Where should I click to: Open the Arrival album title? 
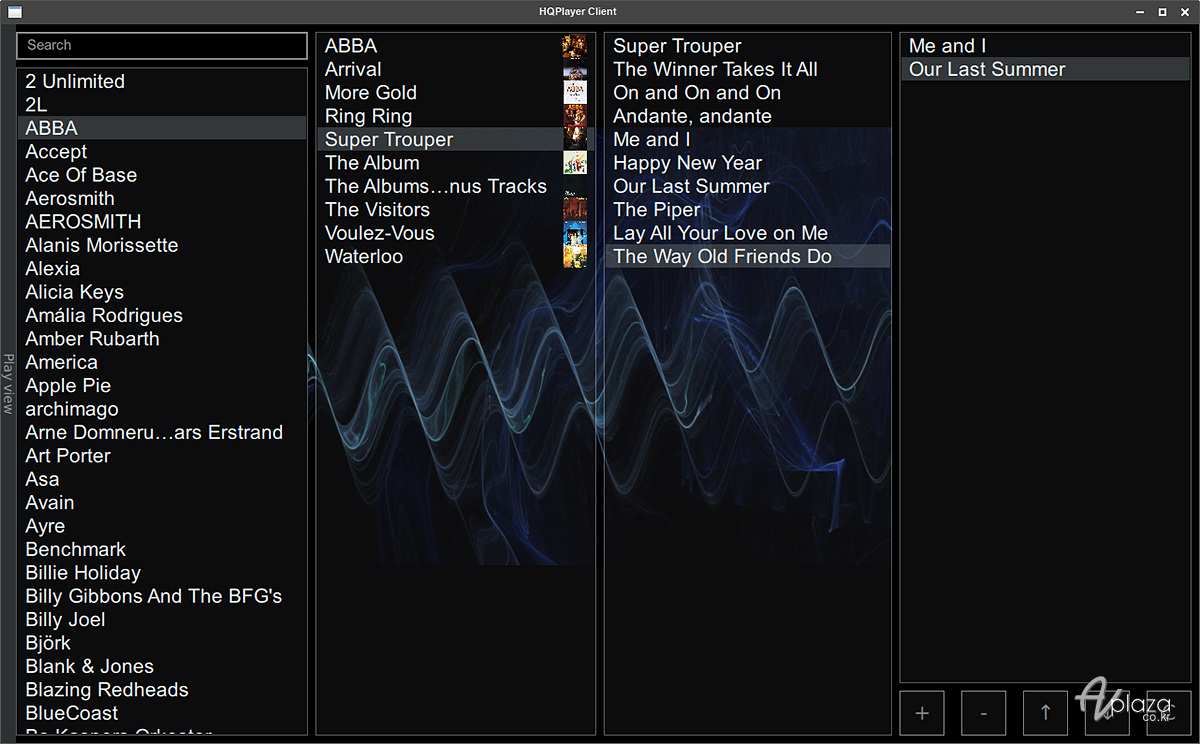(353, 70)
